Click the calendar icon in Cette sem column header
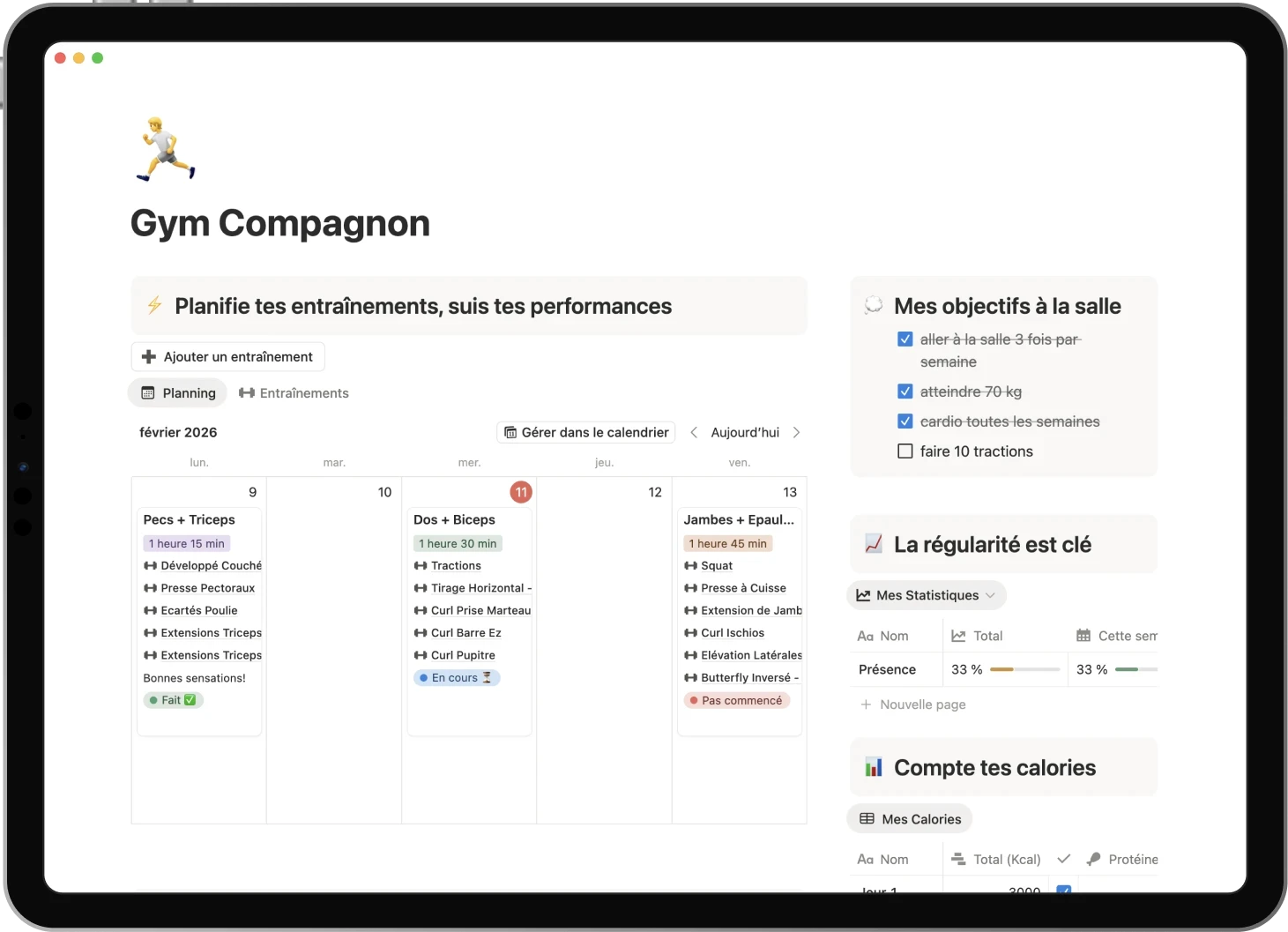Viewport: 1288px width, 932px height. (1083, 636)
